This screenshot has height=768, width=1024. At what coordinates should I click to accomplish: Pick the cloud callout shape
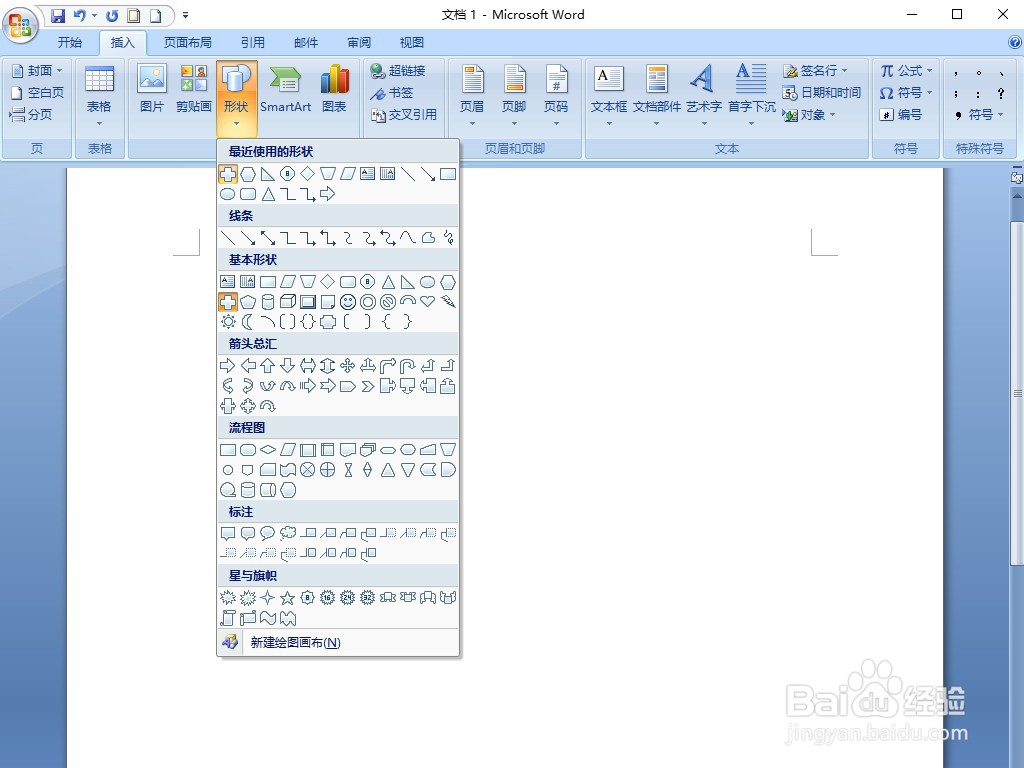[288, 534]
